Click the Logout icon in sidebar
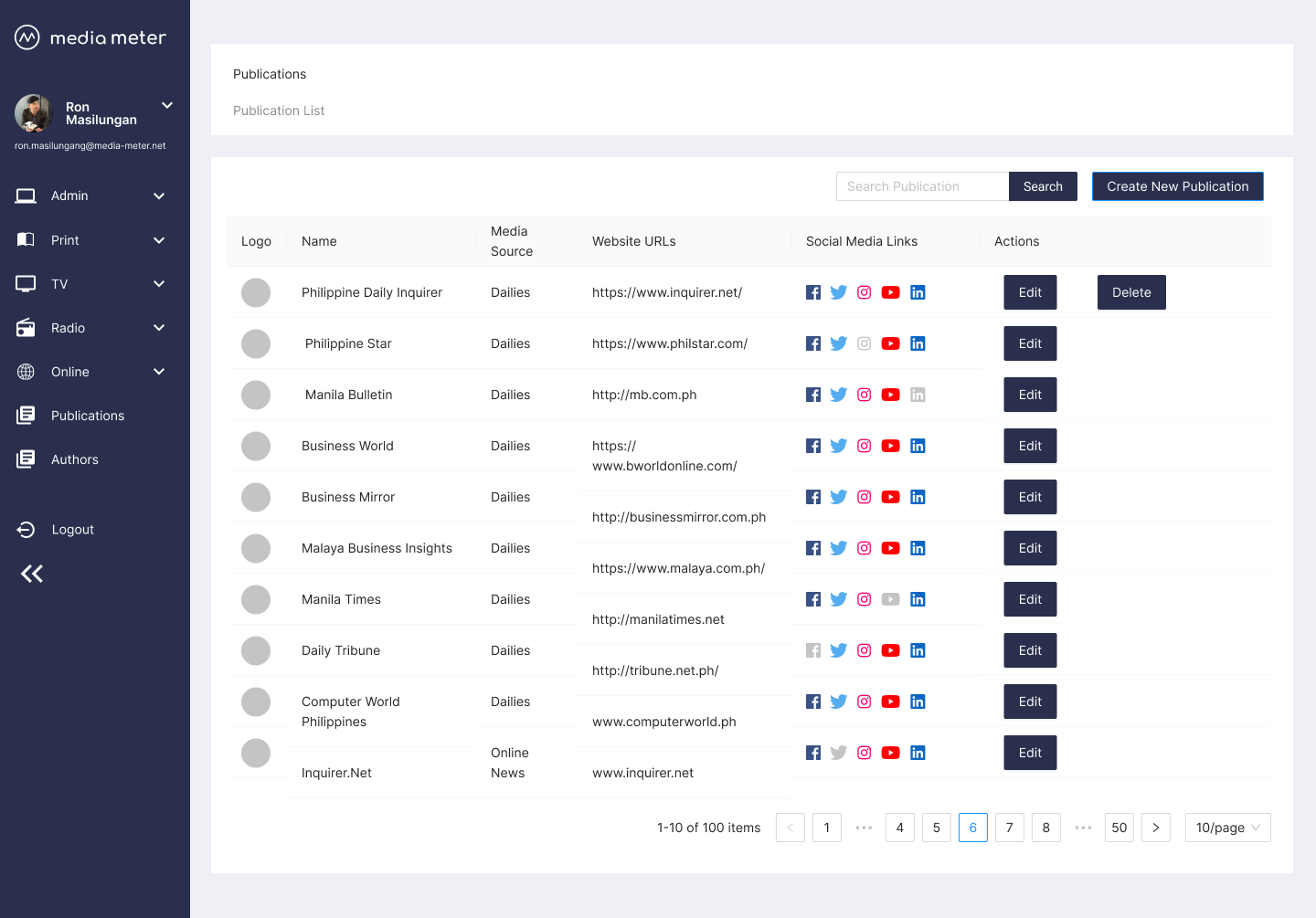 click(27, 530)
